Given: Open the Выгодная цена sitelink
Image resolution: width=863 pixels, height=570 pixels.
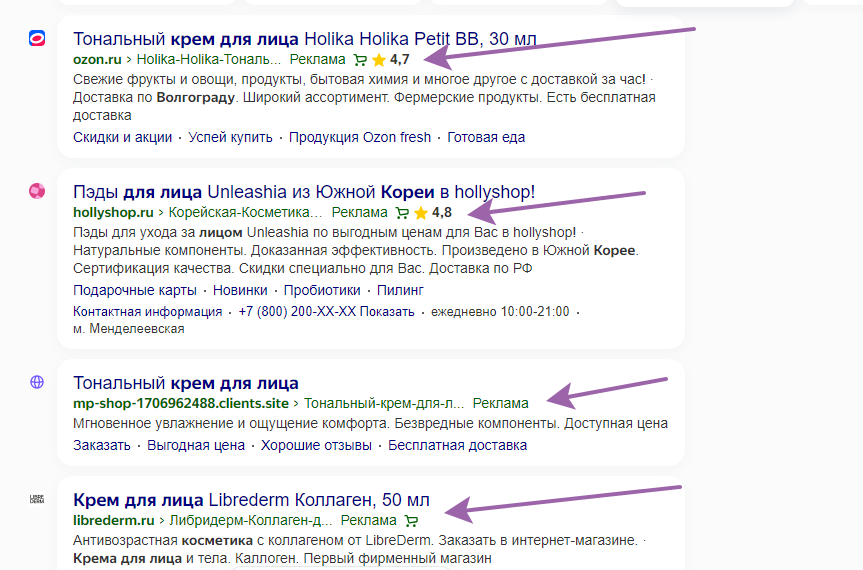Looking at the screenshot, I should (x=195, y=445).
